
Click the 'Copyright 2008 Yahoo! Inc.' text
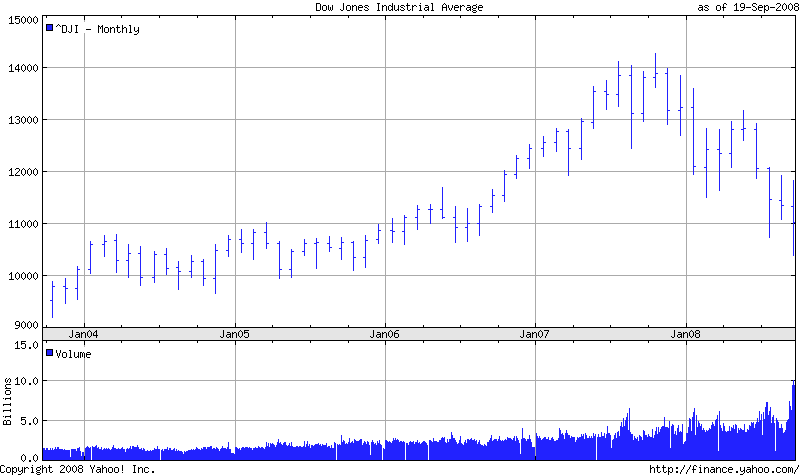[x=78, y=468]
